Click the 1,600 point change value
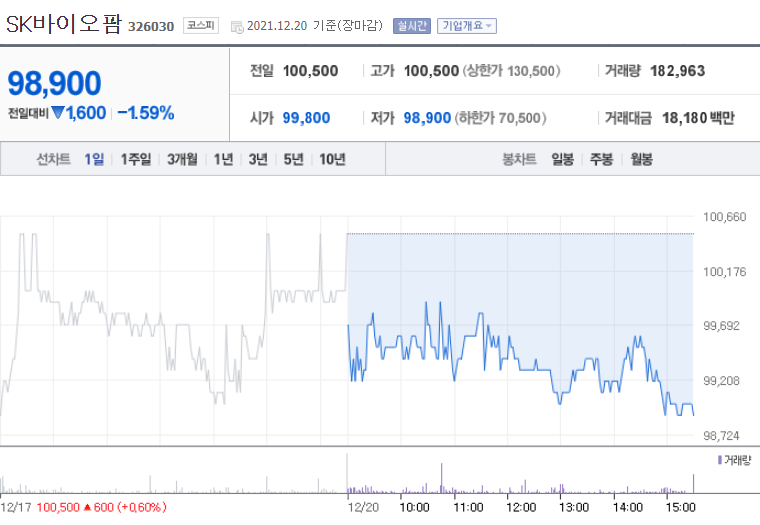The image size is (760, 525). coord(86,113)
